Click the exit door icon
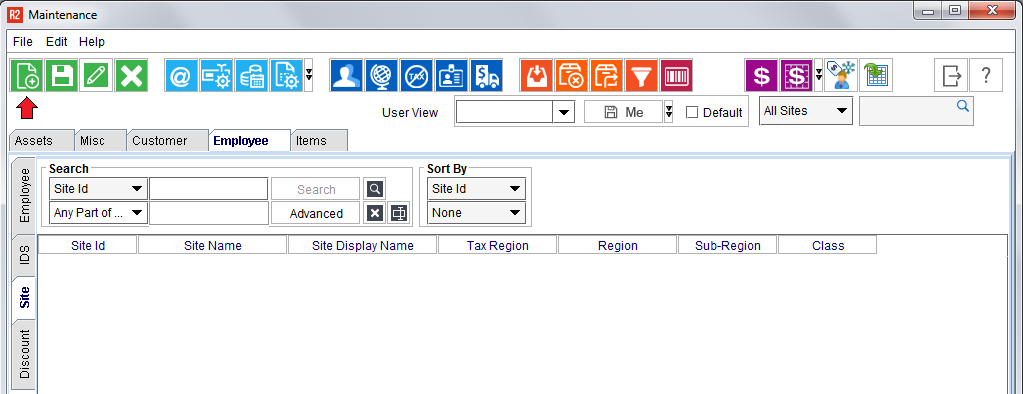 951,76
